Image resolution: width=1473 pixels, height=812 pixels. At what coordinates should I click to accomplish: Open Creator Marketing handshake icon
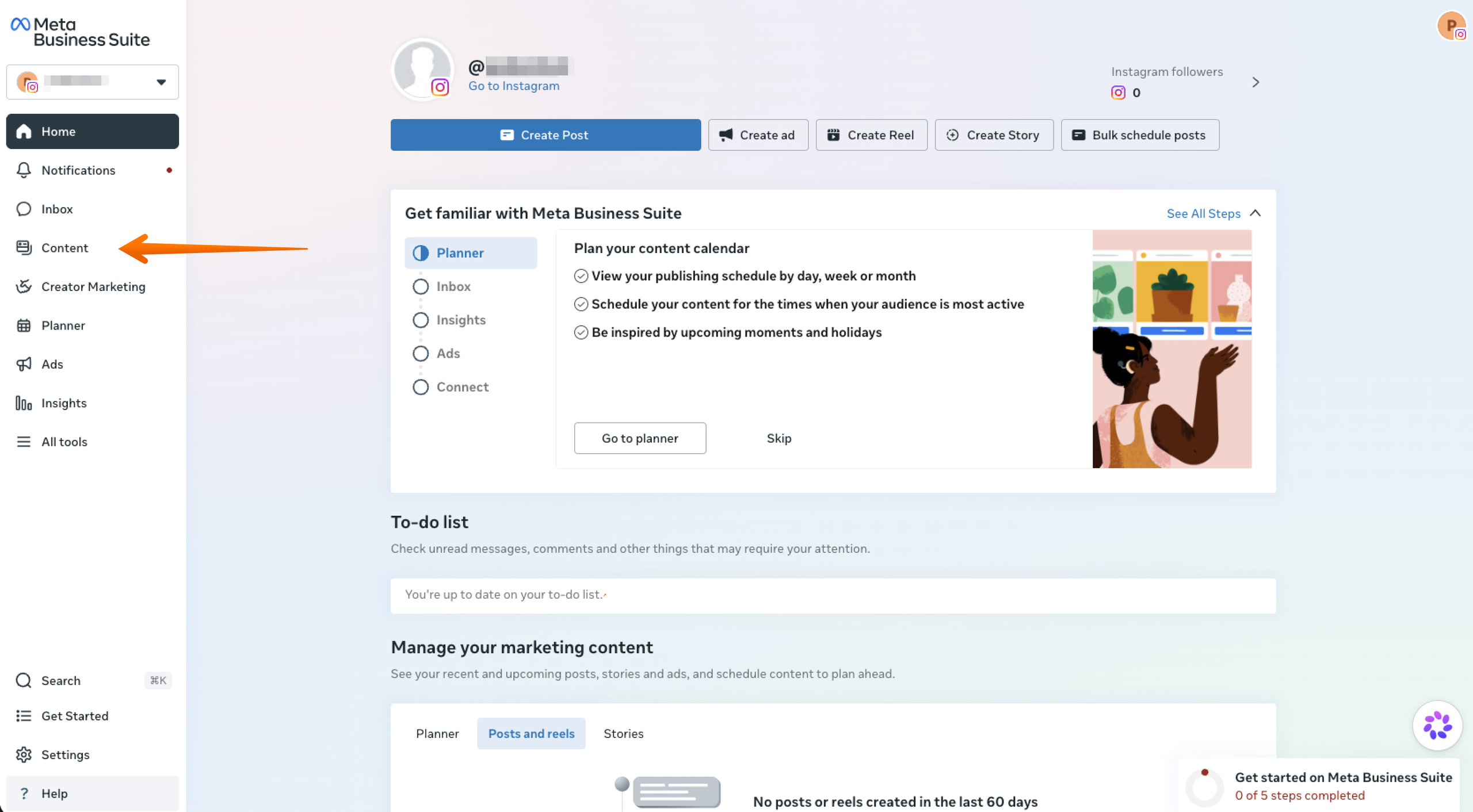click(x=24, y=286)
